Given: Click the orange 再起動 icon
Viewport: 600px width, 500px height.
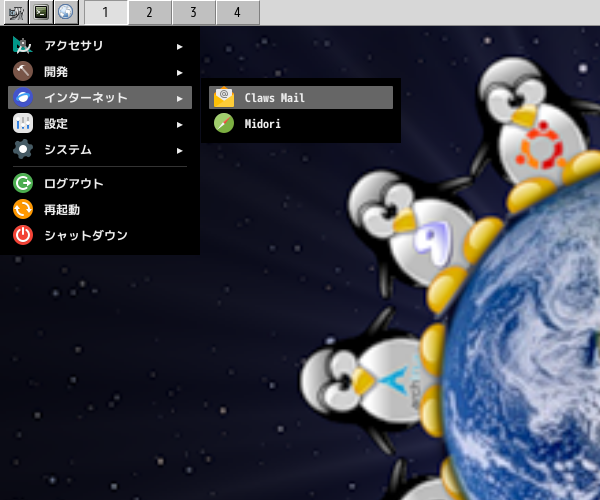Looking at the screenshot, I should (23, 209).
